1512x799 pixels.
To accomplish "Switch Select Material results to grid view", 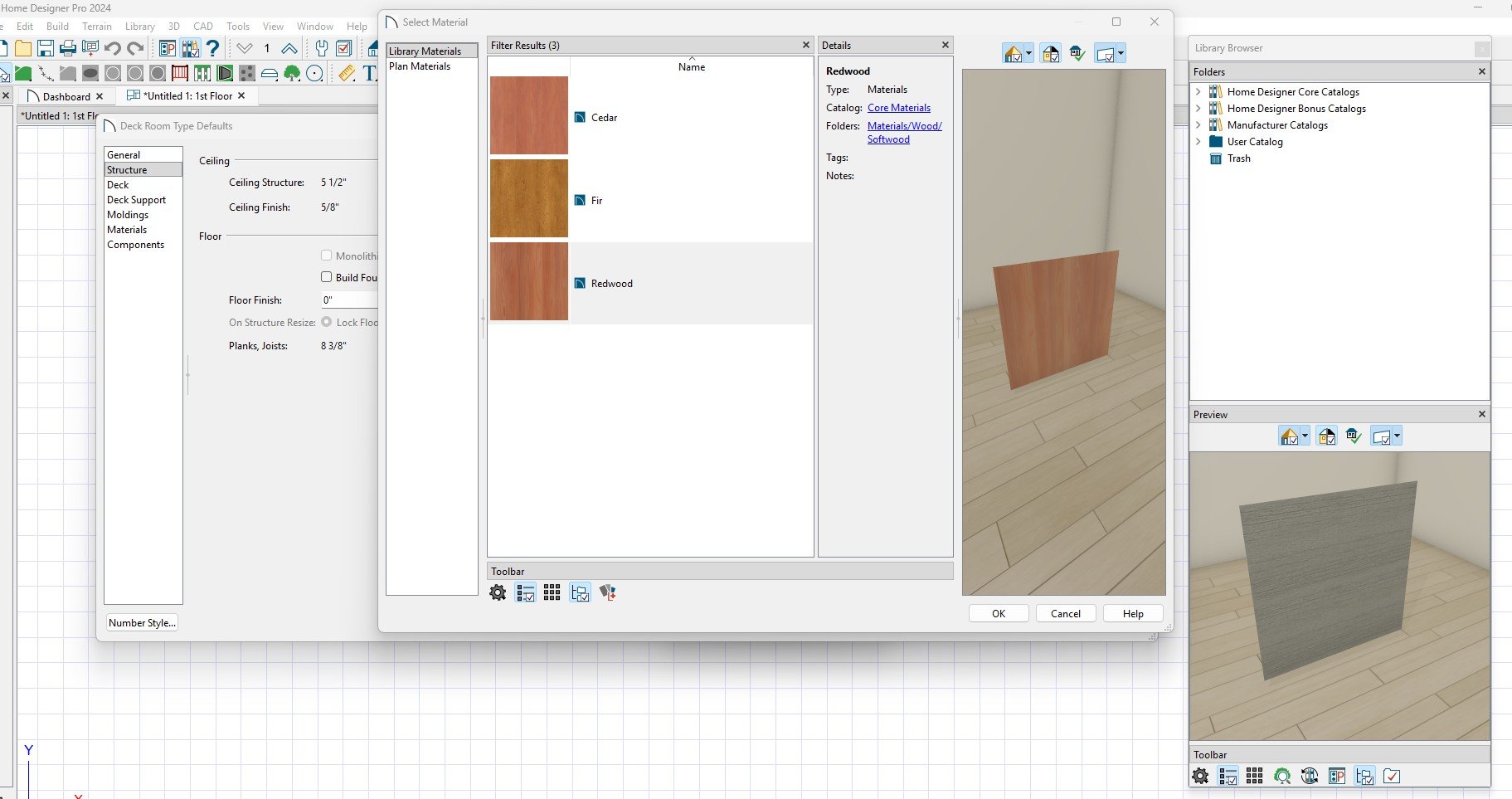I will pos(552,592).
